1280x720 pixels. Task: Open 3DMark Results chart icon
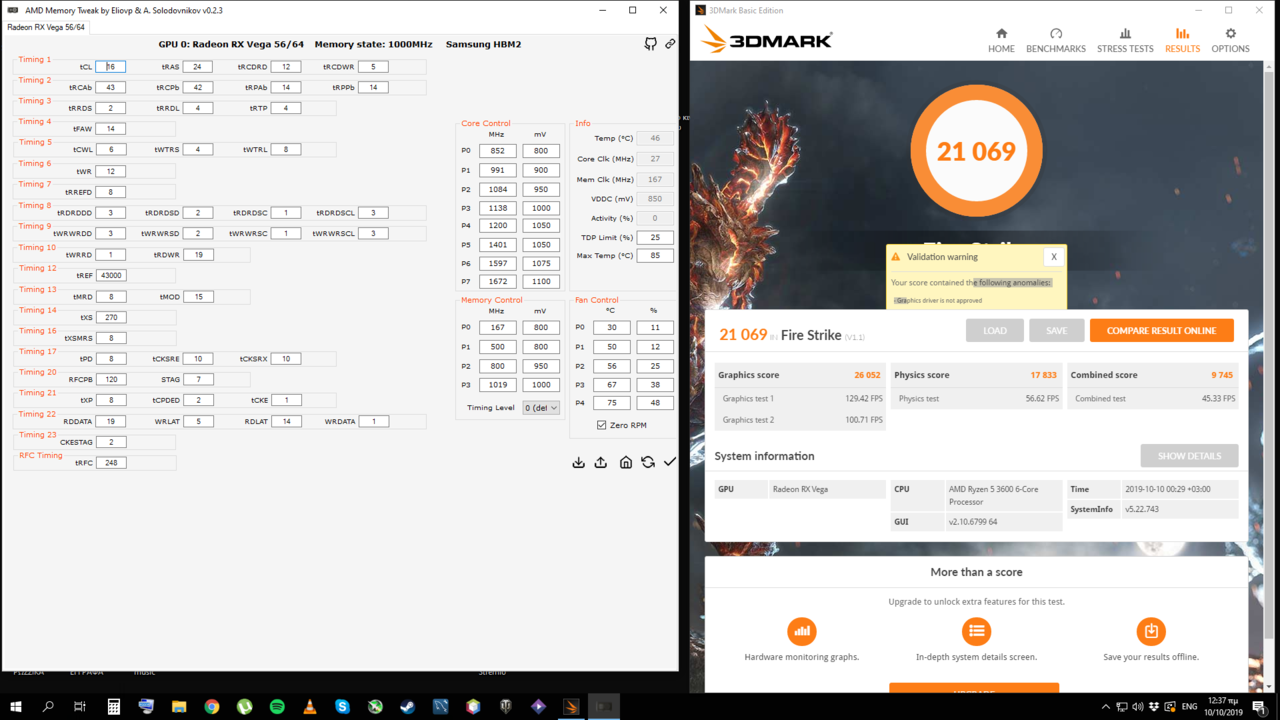(x=1182, y=34)
